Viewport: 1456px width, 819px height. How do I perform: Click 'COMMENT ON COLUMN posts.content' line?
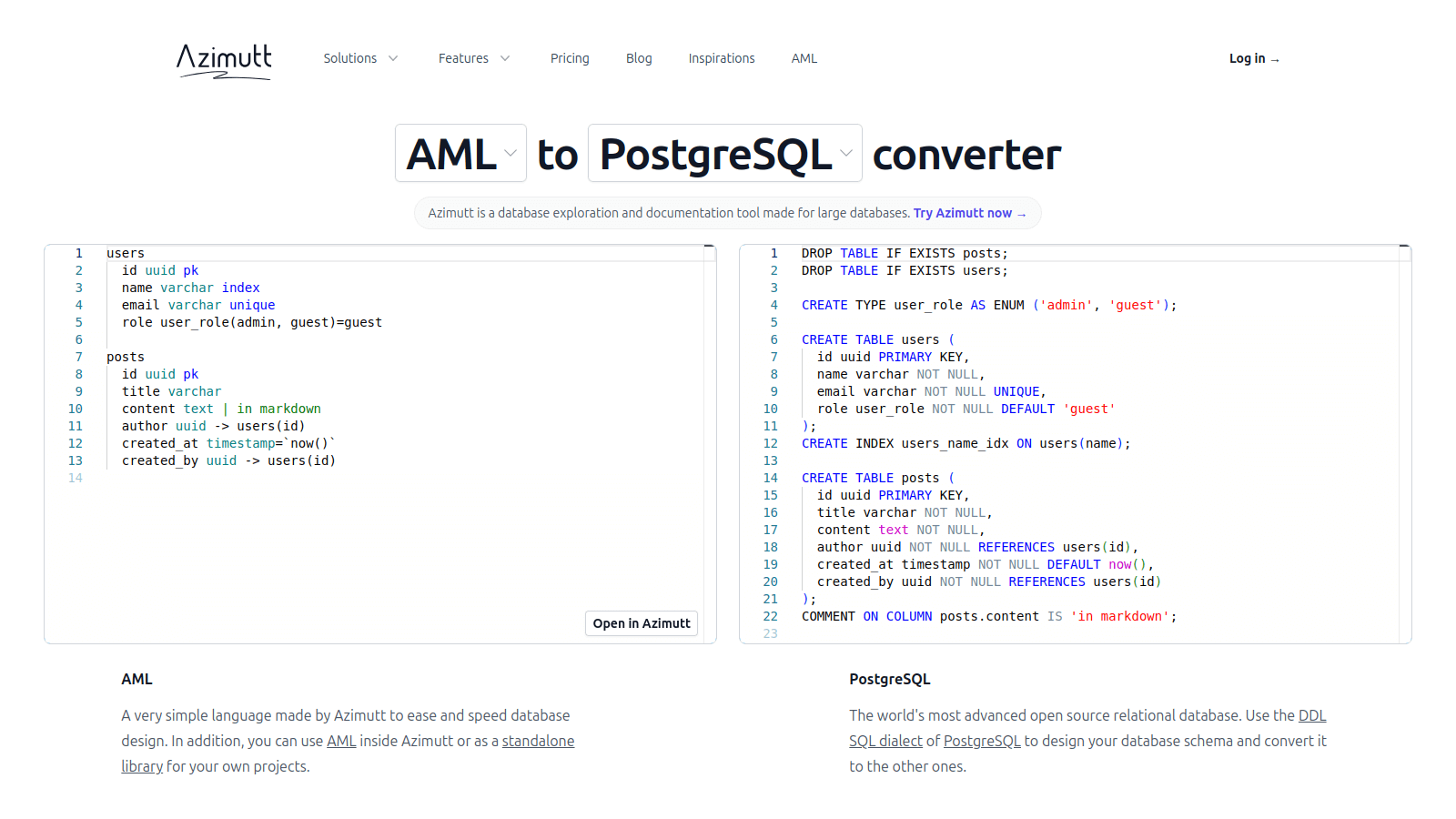tap(989, 616)
